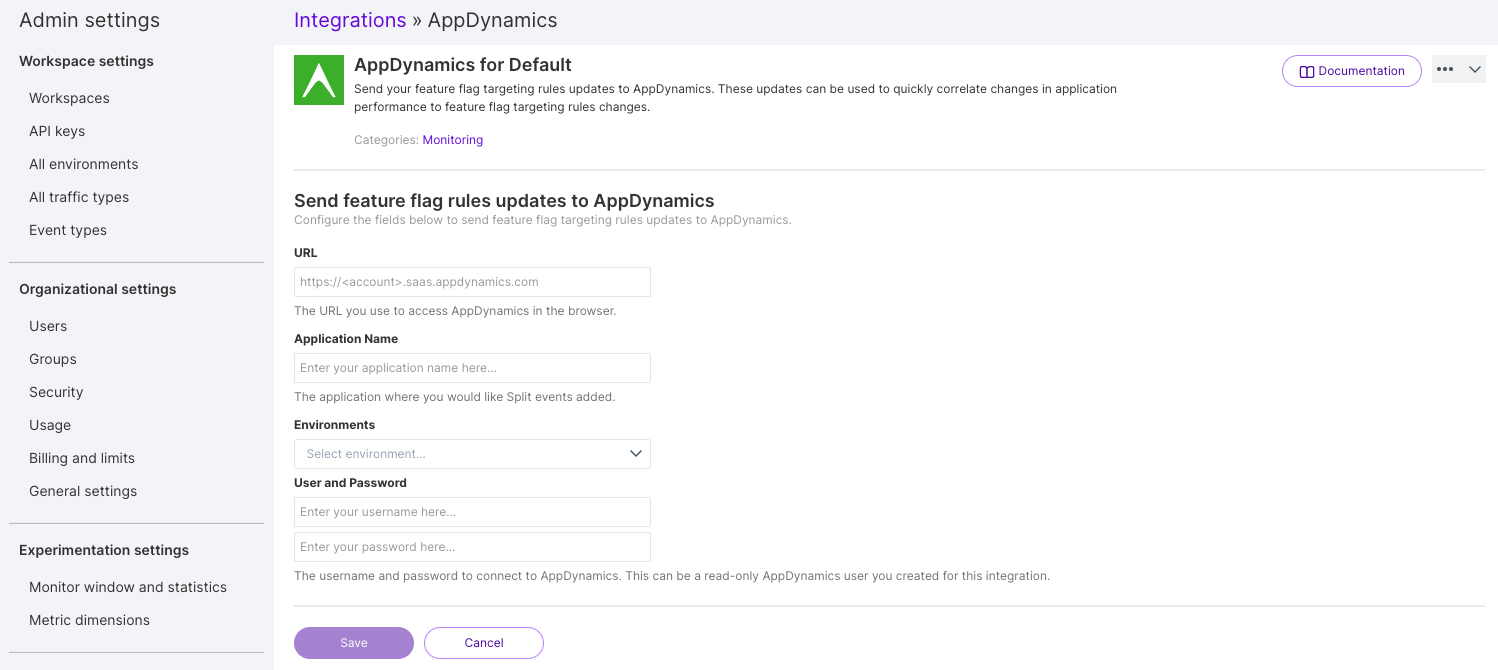Click the password input field
The image size is (1498, 670).
pyautogui.click(x=472, y=547)
